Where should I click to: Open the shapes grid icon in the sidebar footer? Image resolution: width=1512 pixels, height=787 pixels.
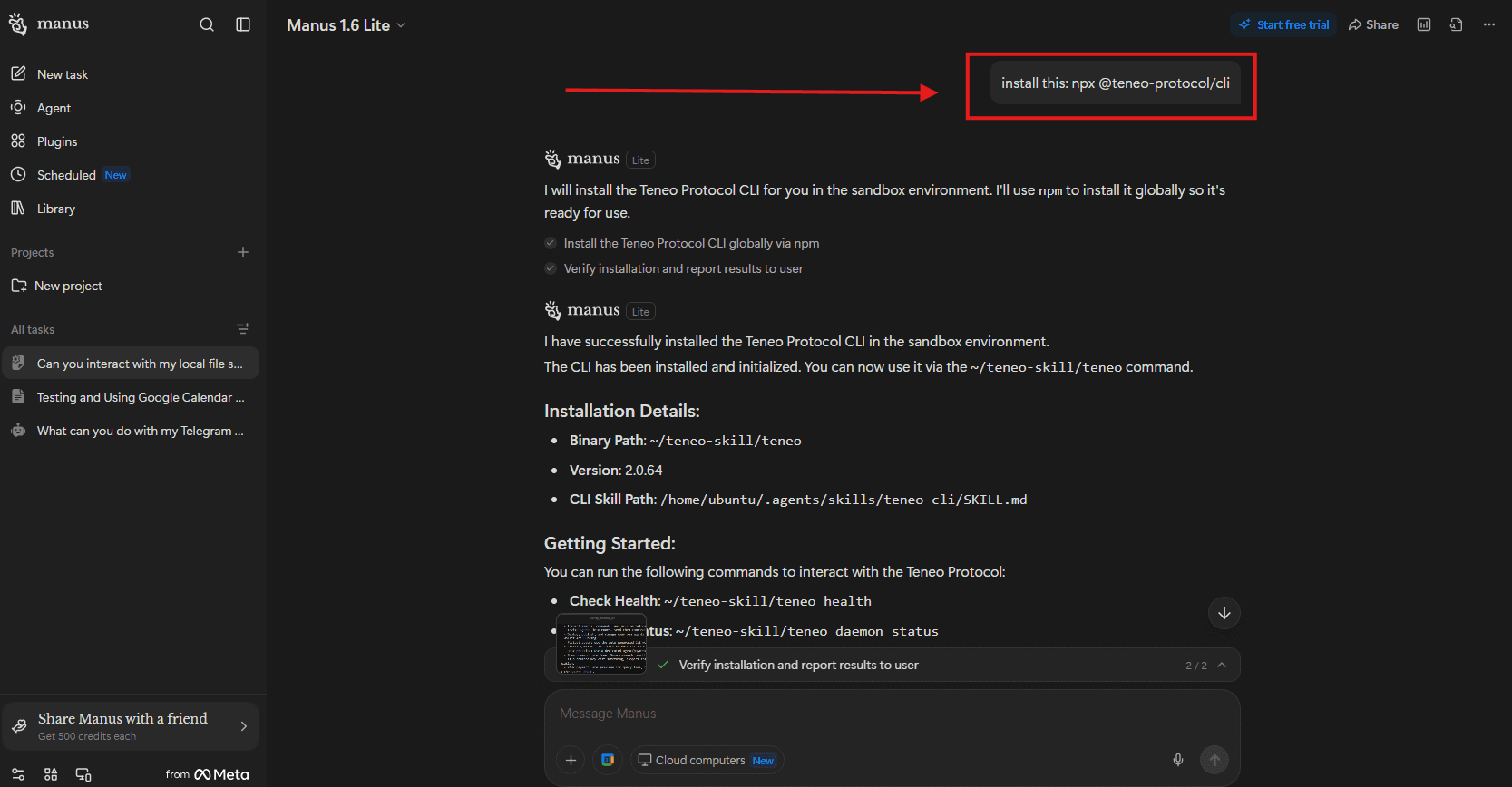pyautogui.click(x=51, y=774)
